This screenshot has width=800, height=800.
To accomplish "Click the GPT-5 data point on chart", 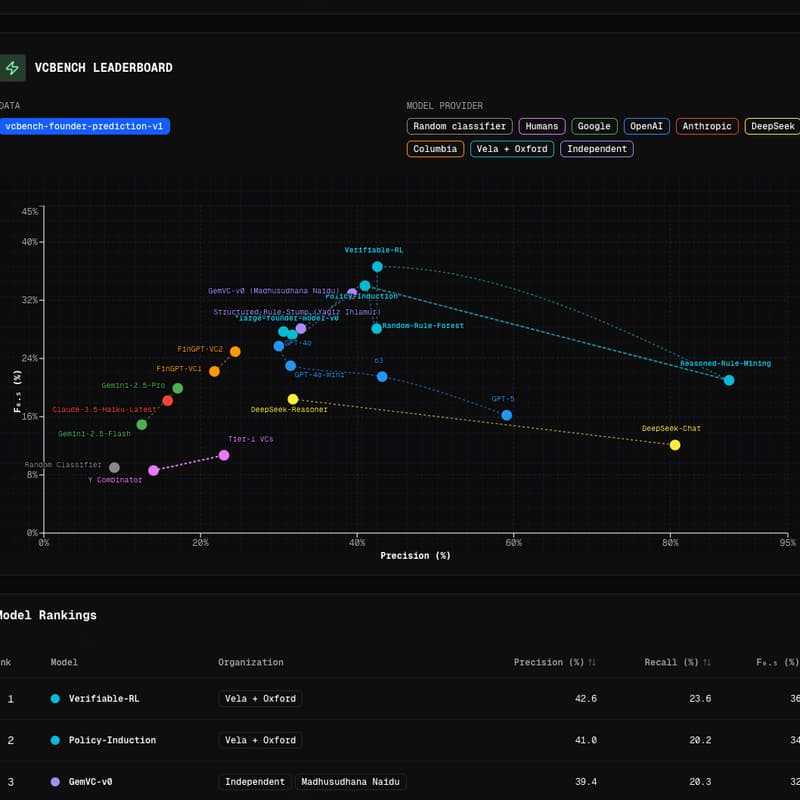I will click(506, 415).
